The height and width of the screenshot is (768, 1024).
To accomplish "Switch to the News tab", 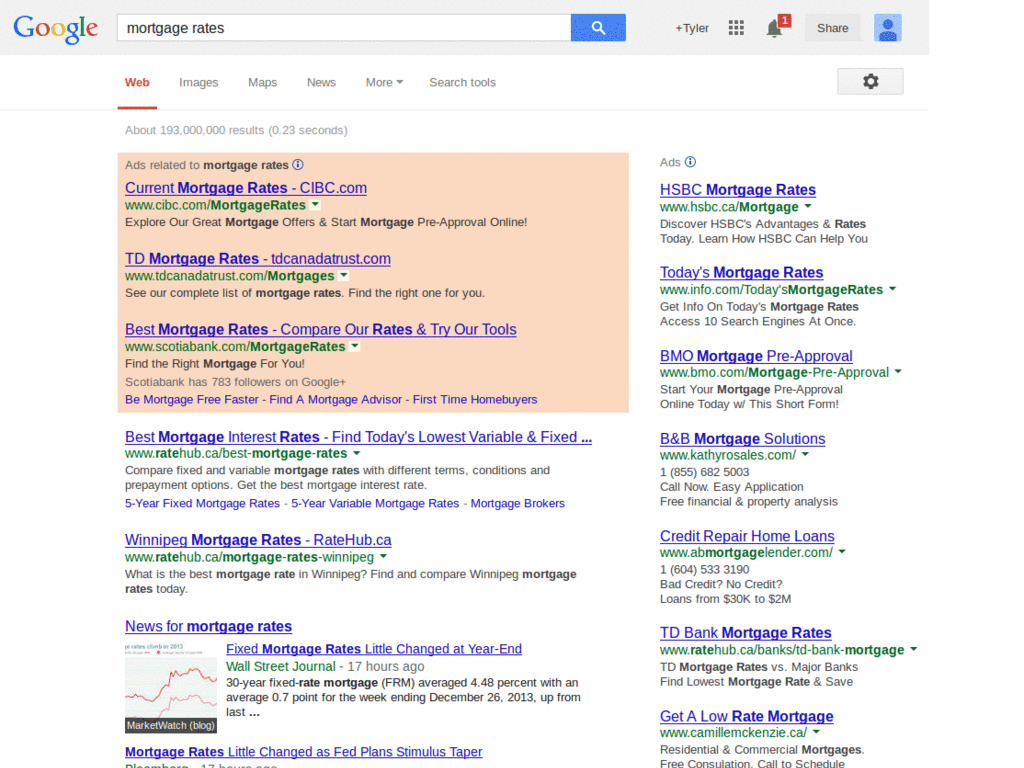I will coord(321,82).
